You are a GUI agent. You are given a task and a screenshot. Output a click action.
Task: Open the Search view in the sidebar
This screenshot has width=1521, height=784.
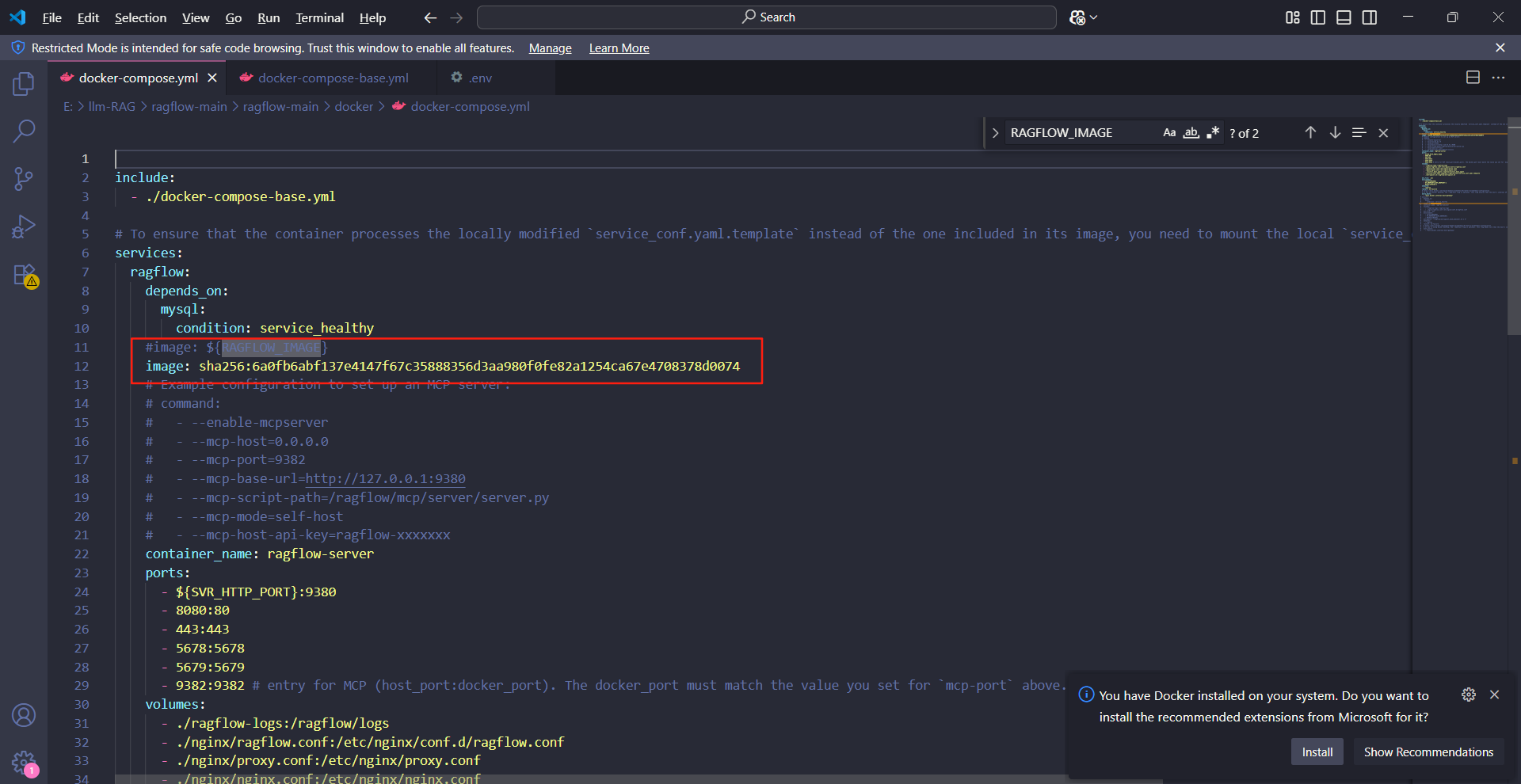point(25,131)
